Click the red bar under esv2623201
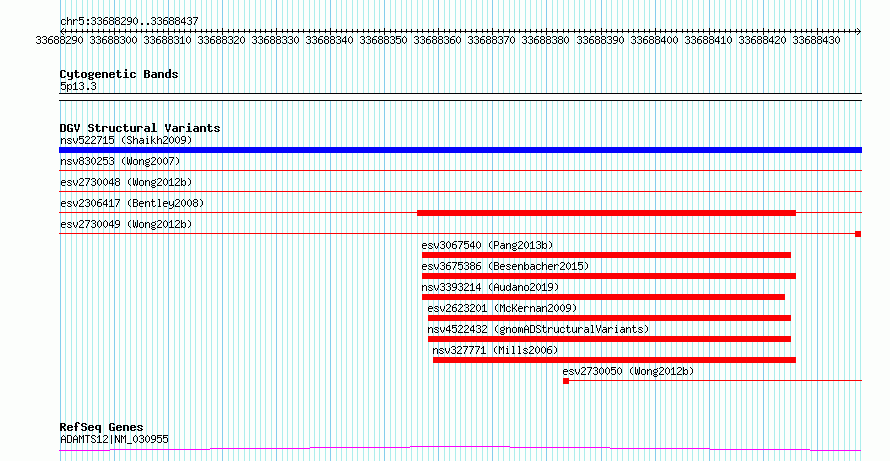890x461 pixels. 609,318
